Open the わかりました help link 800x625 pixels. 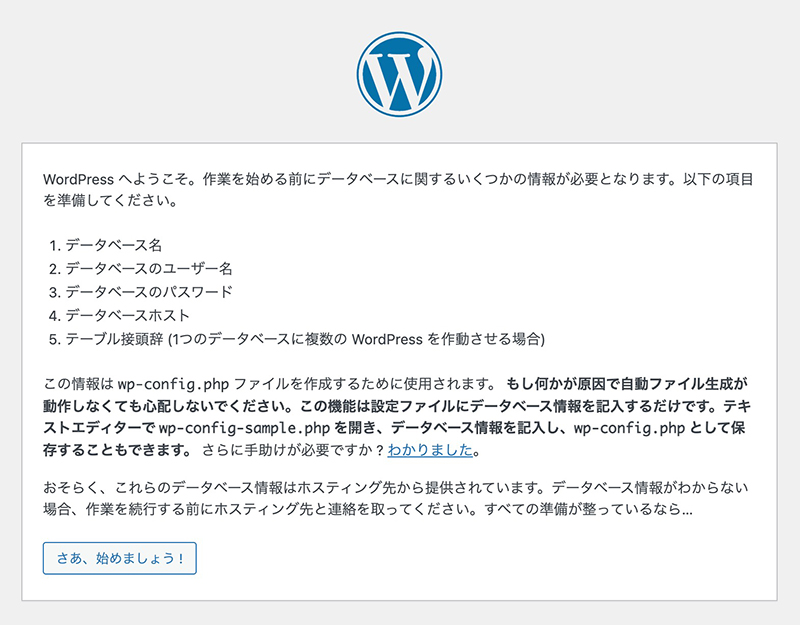point(429,449)
